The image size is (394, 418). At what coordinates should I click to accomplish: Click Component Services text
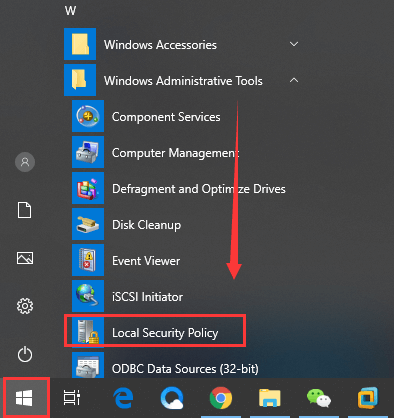click(x=166, y=117)
